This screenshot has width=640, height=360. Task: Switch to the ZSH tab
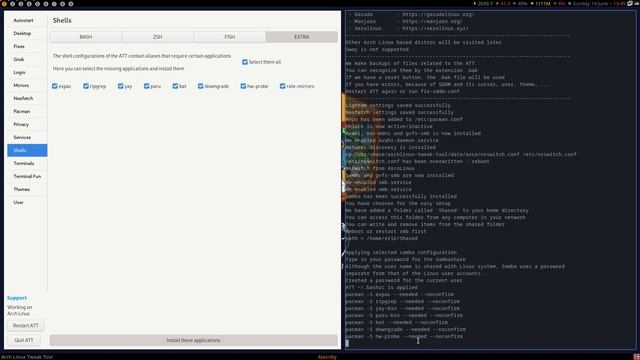(158, 37)
